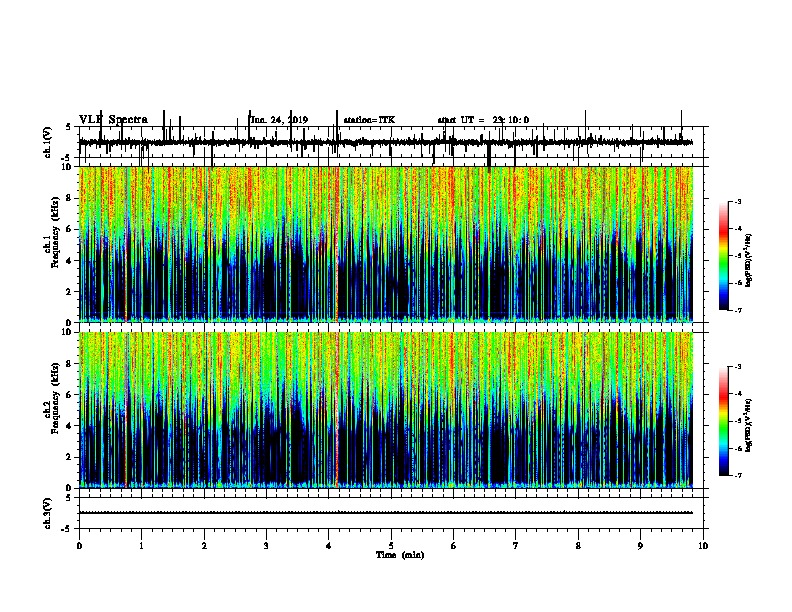Click time axis tick label "1"
The width and height of the screenshot is (792, 612).
coord(141,545)
